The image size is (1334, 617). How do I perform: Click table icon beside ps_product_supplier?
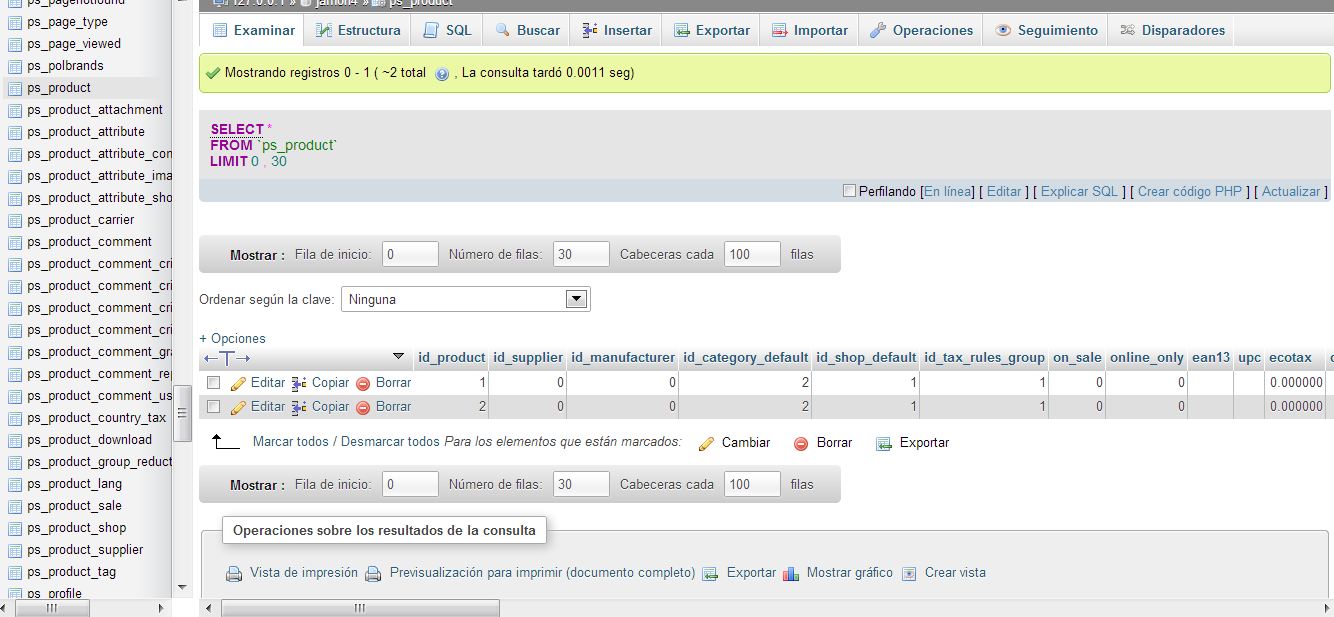click(14, 550)
